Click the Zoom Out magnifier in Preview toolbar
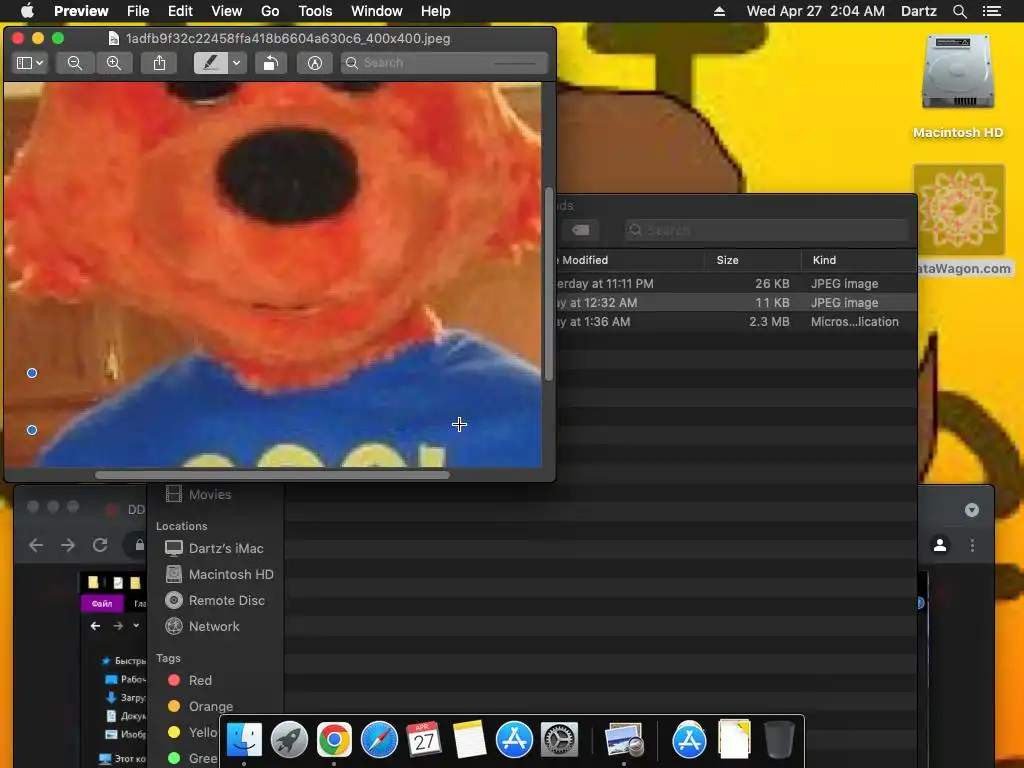Image resolution: width=1024 pixels, height=768 pixels. tap(75, 63)
